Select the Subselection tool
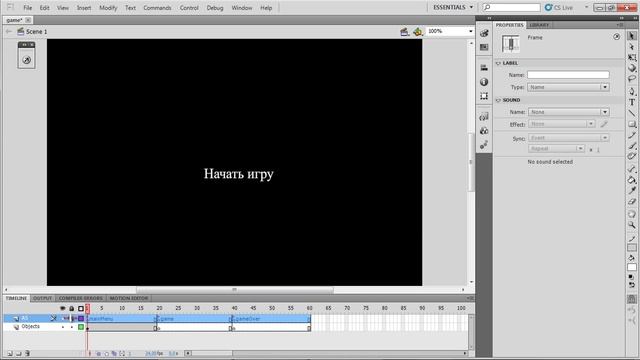This screenshot has height=360, width=640. click(x=631, y=47)
